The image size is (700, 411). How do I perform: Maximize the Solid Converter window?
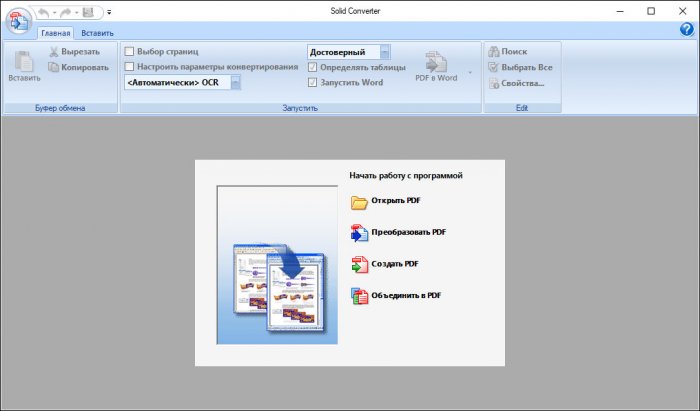pyautogui.click(x=651, y=11)
